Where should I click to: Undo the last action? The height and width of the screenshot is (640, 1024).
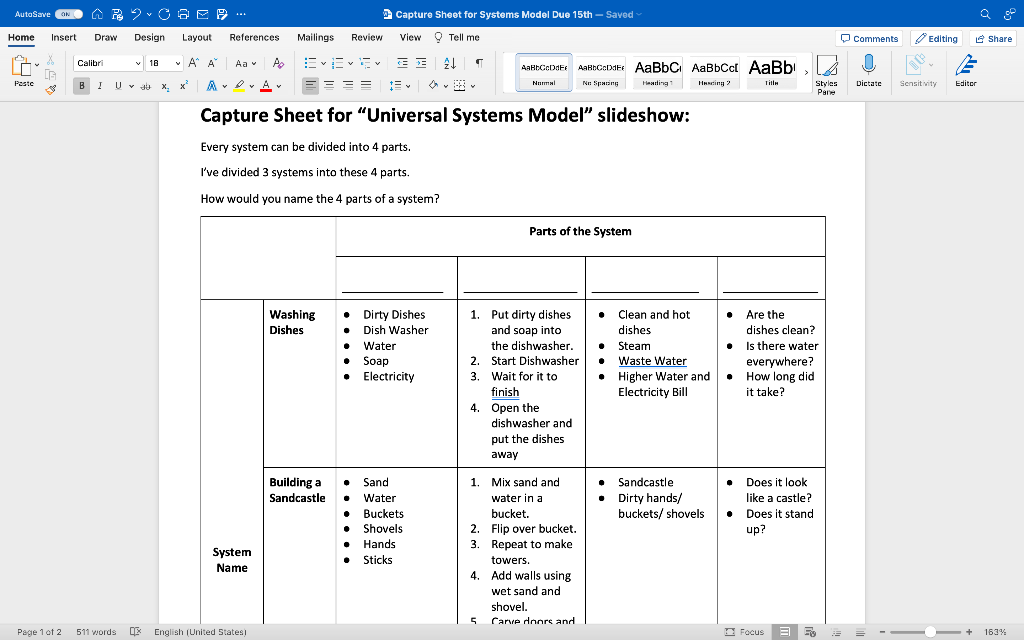[136, 14]
